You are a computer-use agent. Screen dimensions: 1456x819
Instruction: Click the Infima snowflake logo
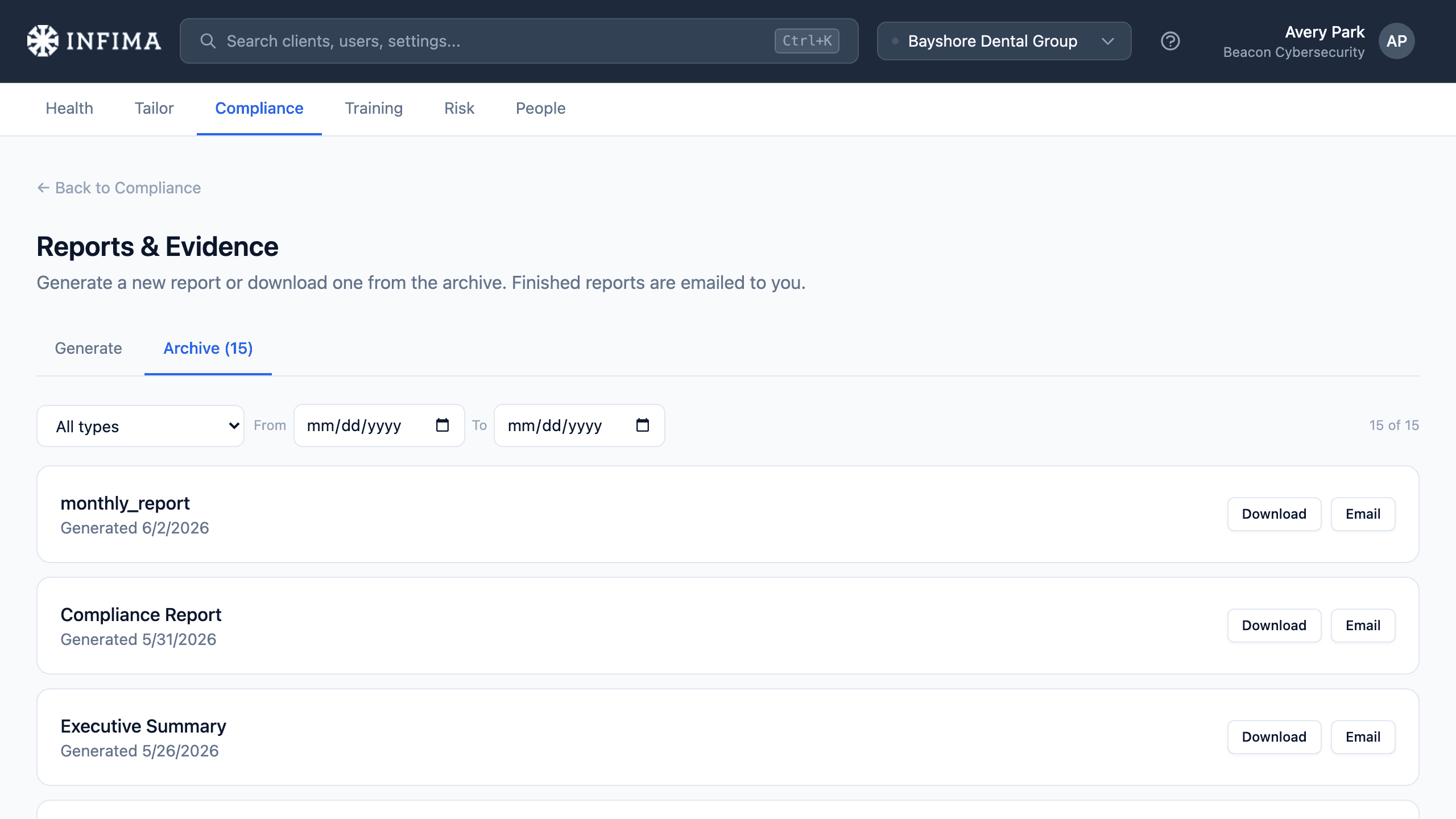[43, 41]
